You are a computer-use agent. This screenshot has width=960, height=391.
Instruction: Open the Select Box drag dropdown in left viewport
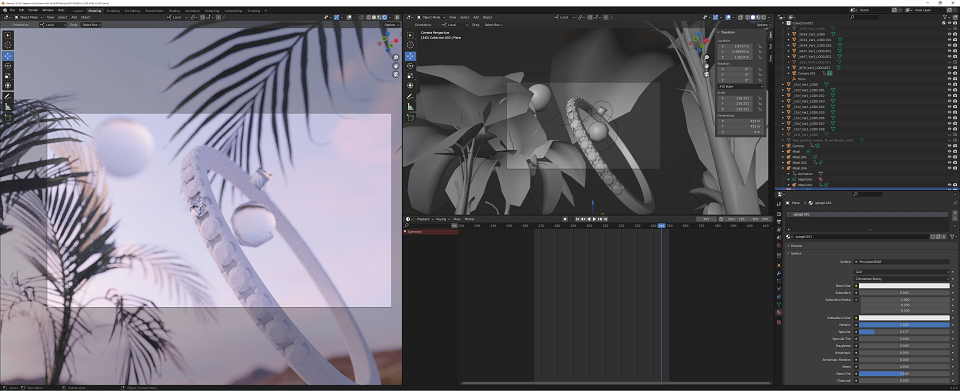(x=91, y=24)
